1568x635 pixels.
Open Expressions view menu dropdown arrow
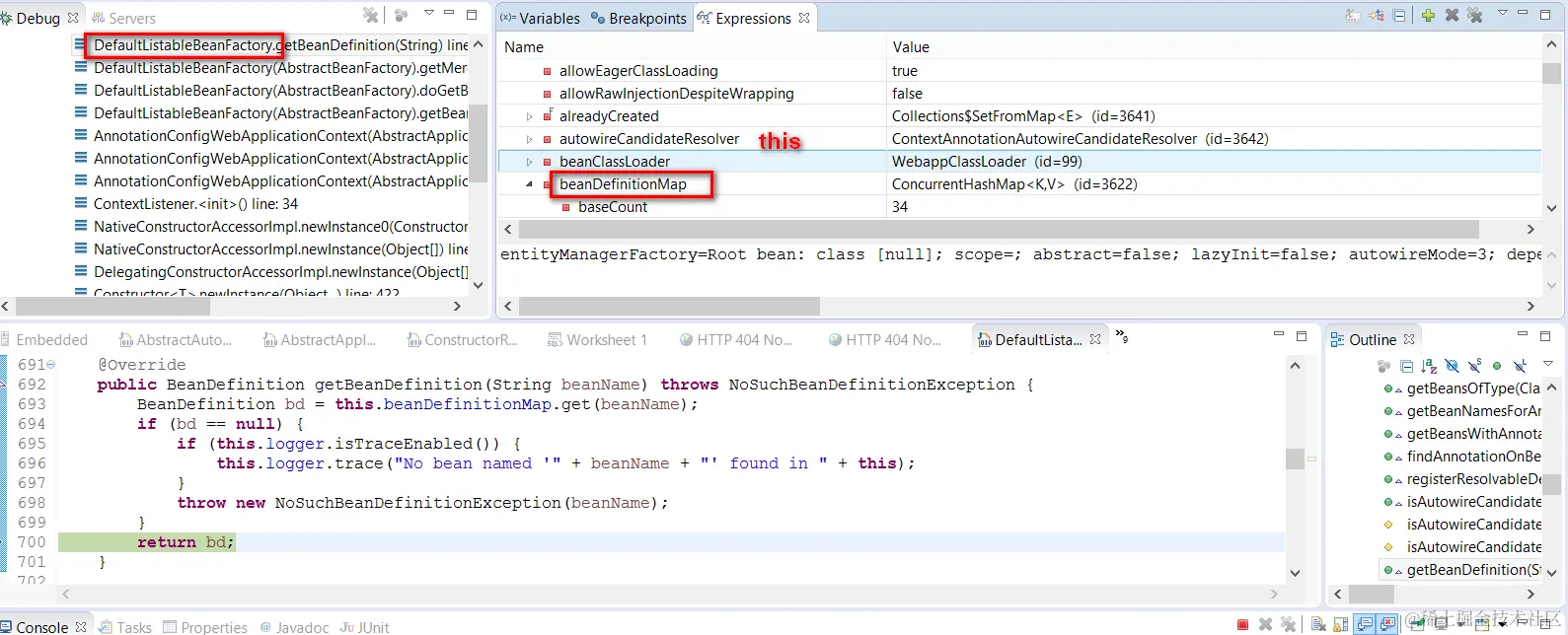point(1503,13)
